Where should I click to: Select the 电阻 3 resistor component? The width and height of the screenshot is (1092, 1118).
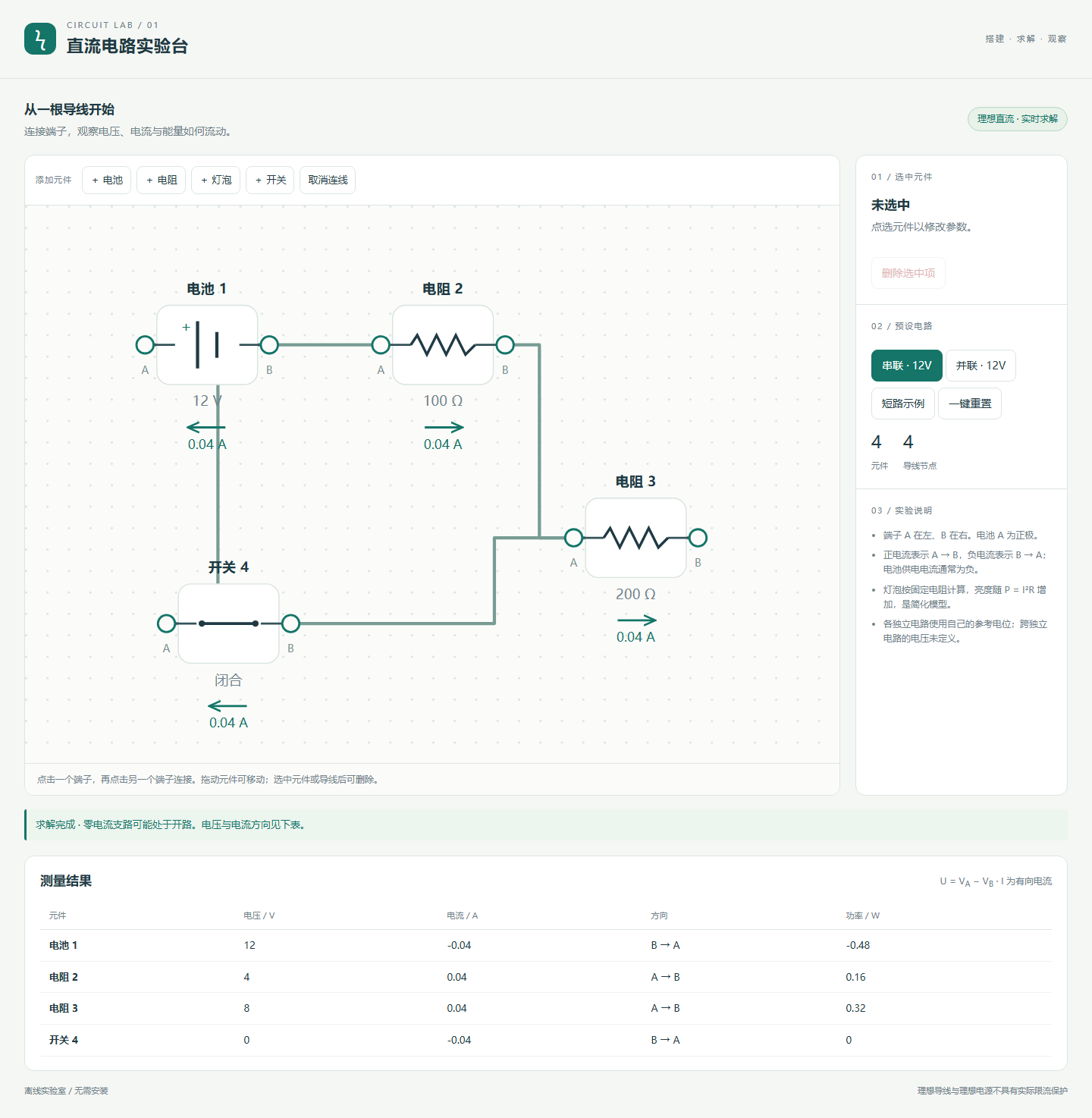click(635, 538)
